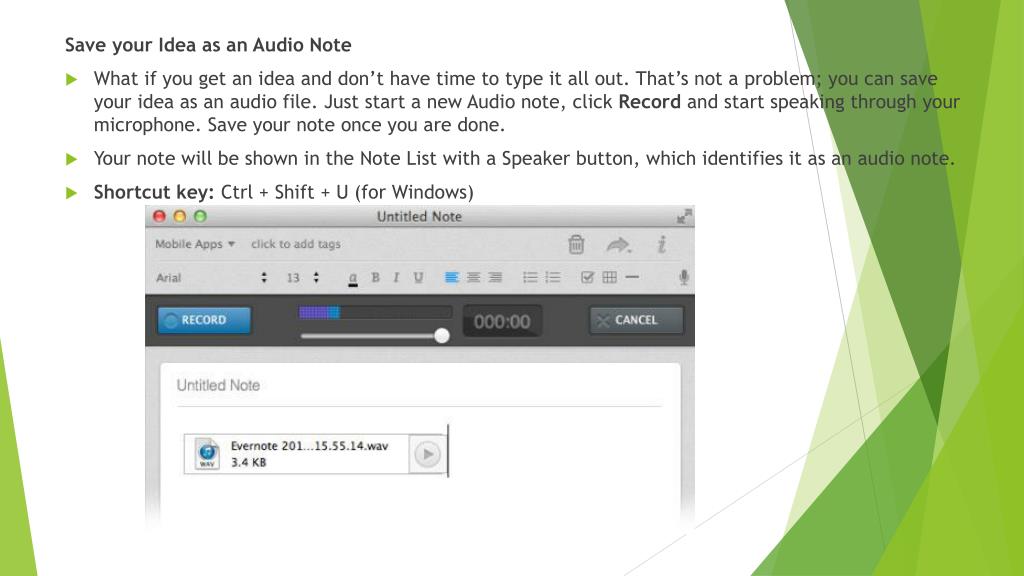Click the Untitled Note title field
The image size is (1024, 576).
[x=418, y=385]
